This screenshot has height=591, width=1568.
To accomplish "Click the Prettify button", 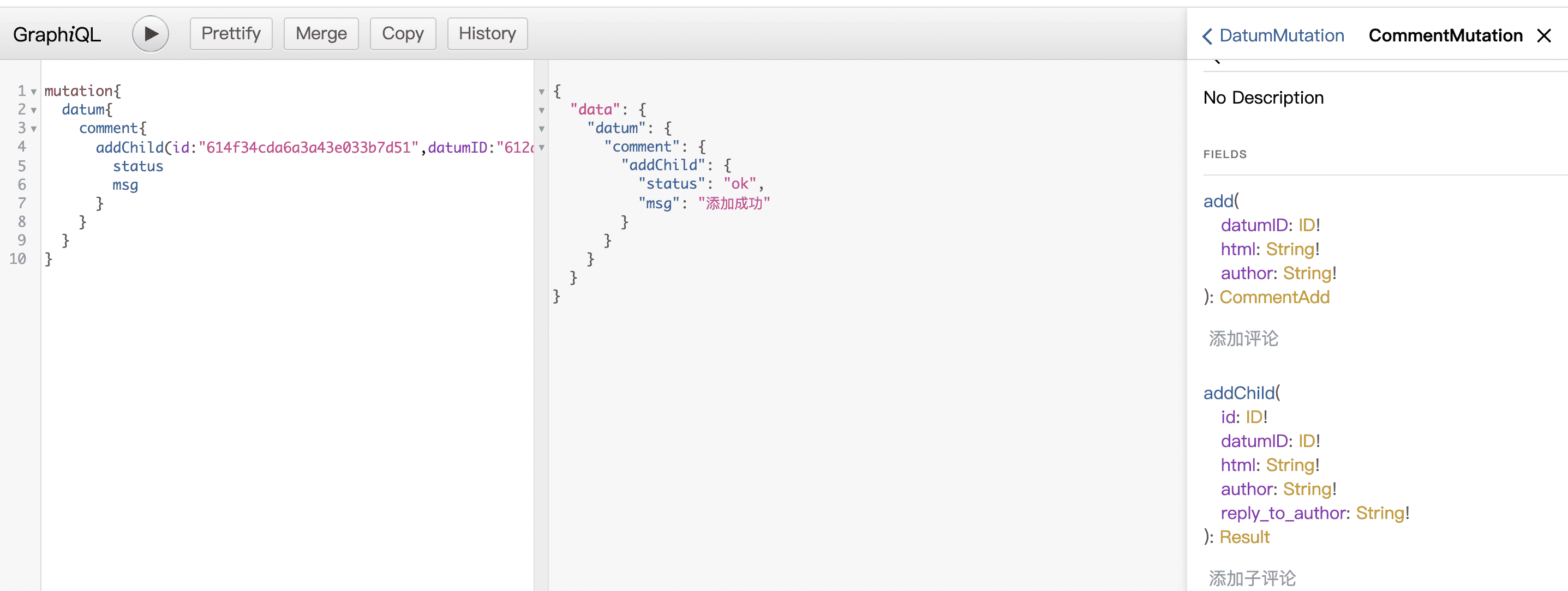I will 231,34.
